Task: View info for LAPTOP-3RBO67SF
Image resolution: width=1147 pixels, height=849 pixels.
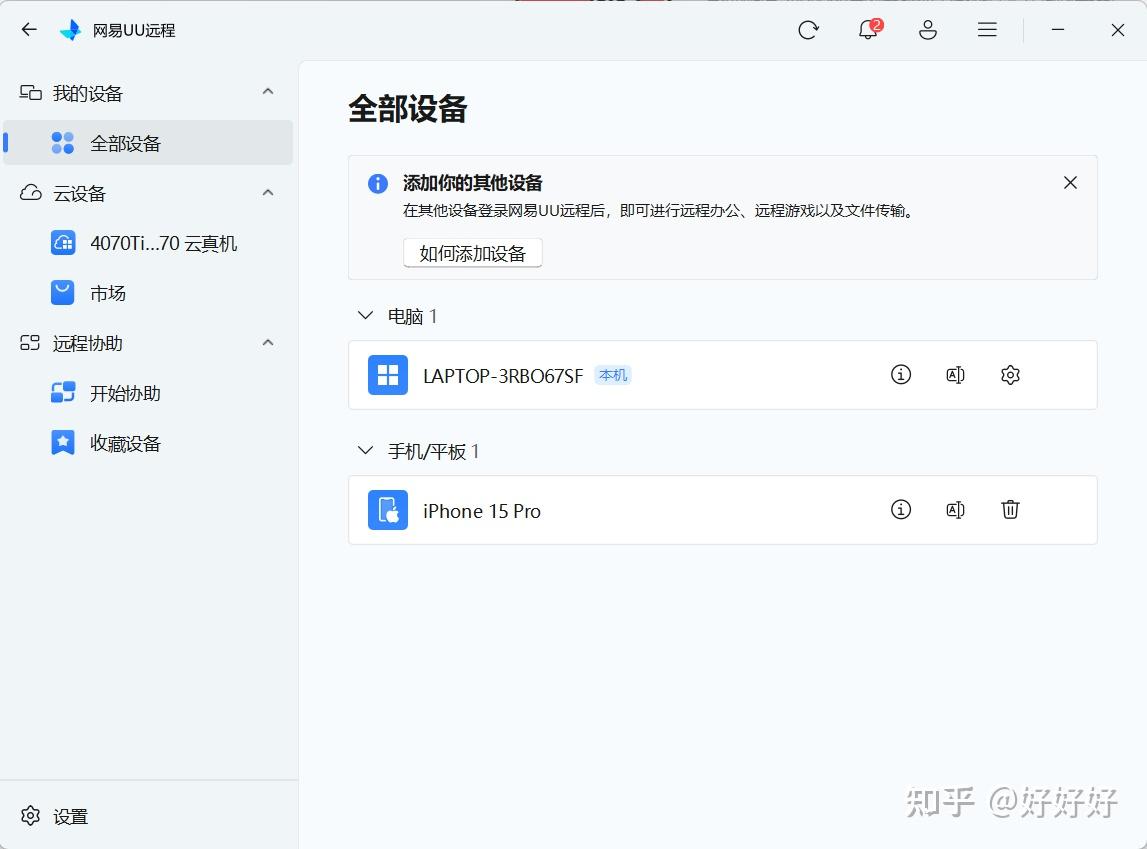Action: 900,375
